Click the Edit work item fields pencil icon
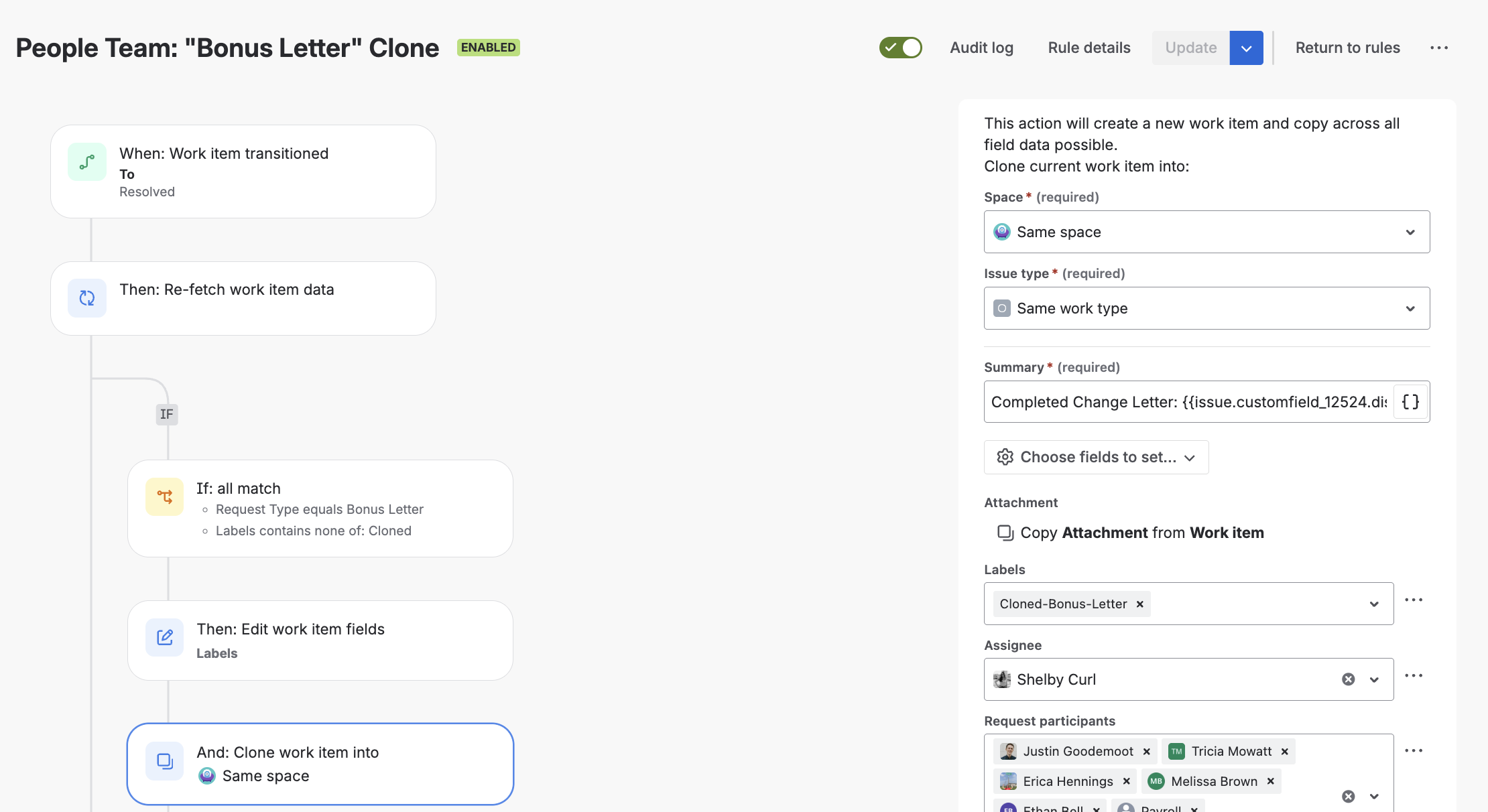 164,637
